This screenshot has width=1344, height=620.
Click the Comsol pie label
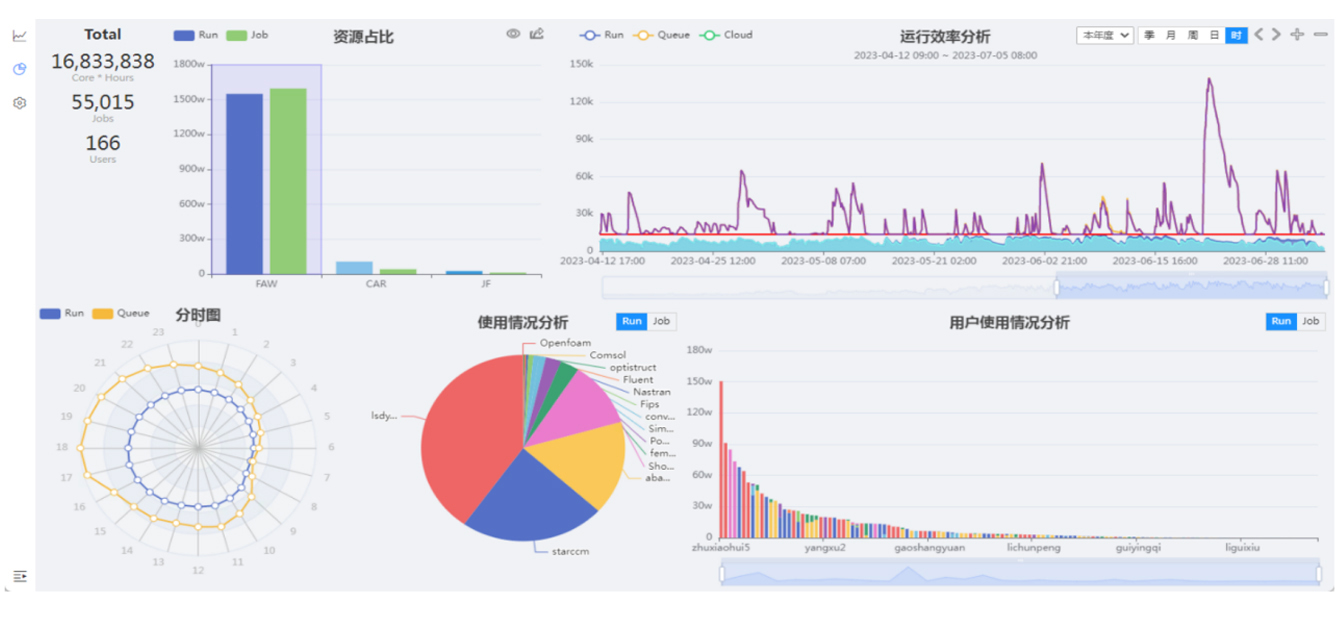coord(607,355)
